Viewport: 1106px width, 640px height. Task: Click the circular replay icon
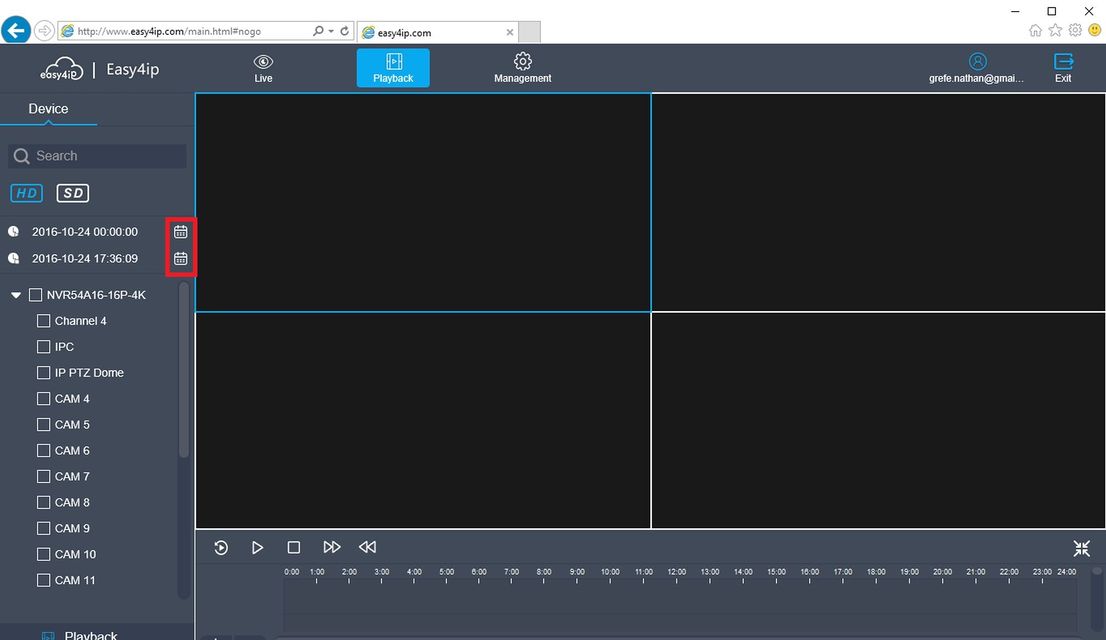pos(221,548)
